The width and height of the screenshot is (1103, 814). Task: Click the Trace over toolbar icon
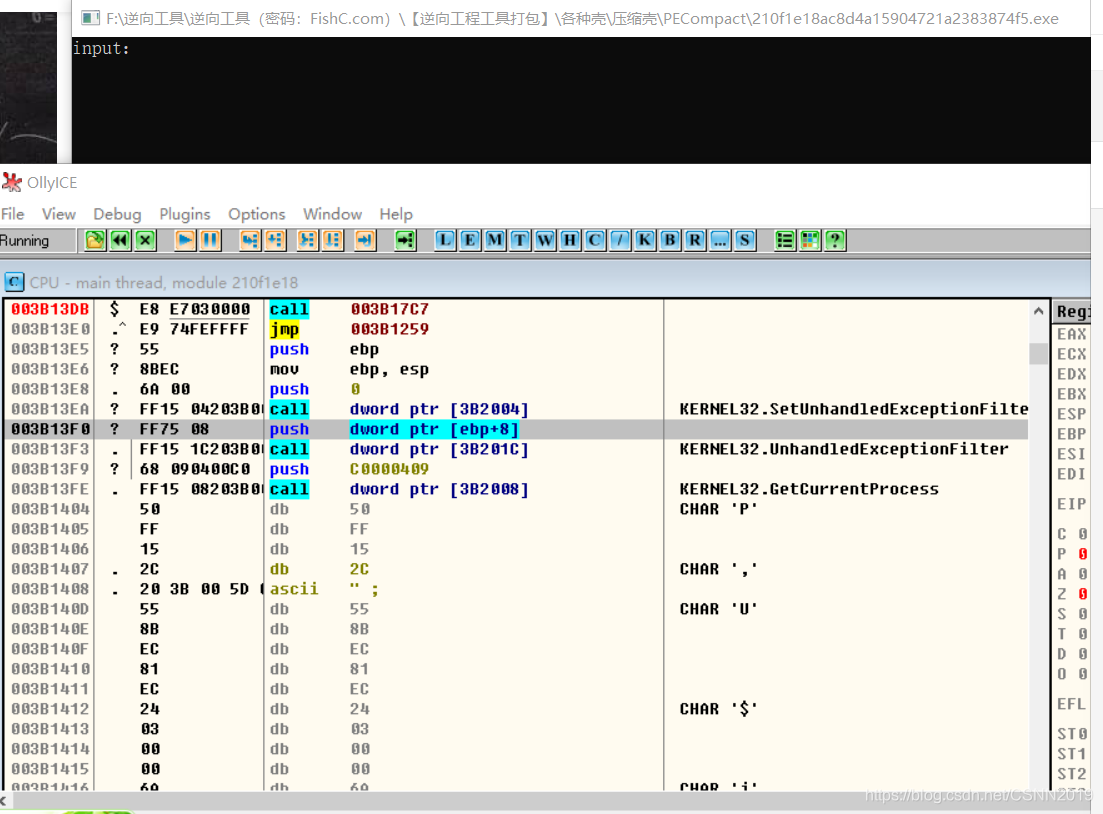333,241
